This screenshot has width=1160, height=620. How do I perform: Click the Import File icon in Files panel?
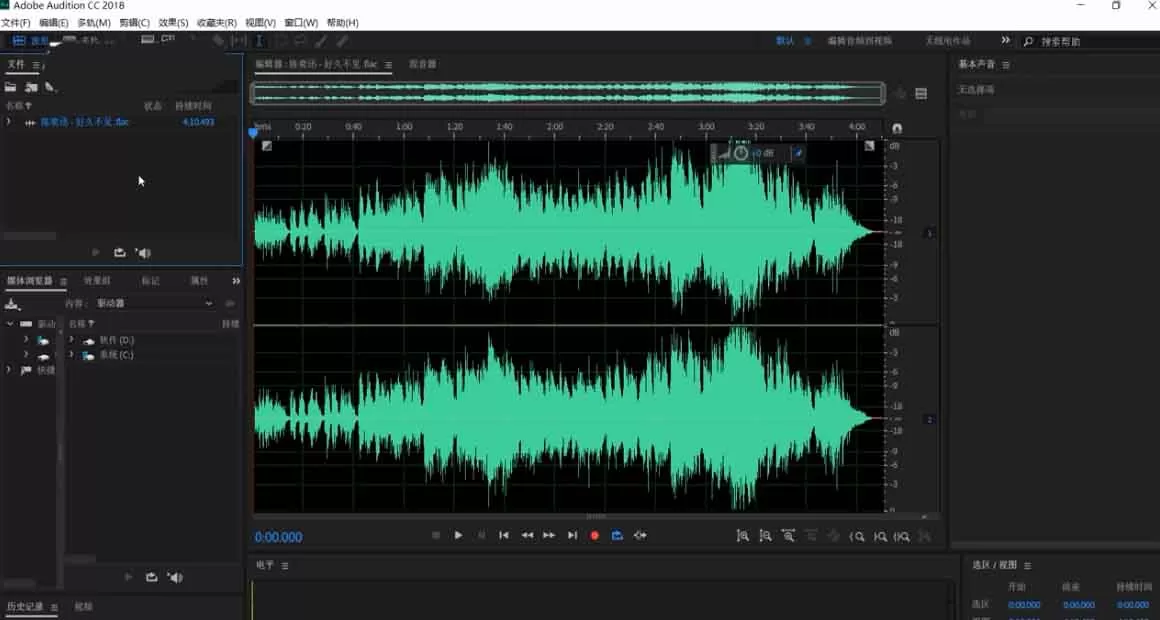click(x=31, y=87)
